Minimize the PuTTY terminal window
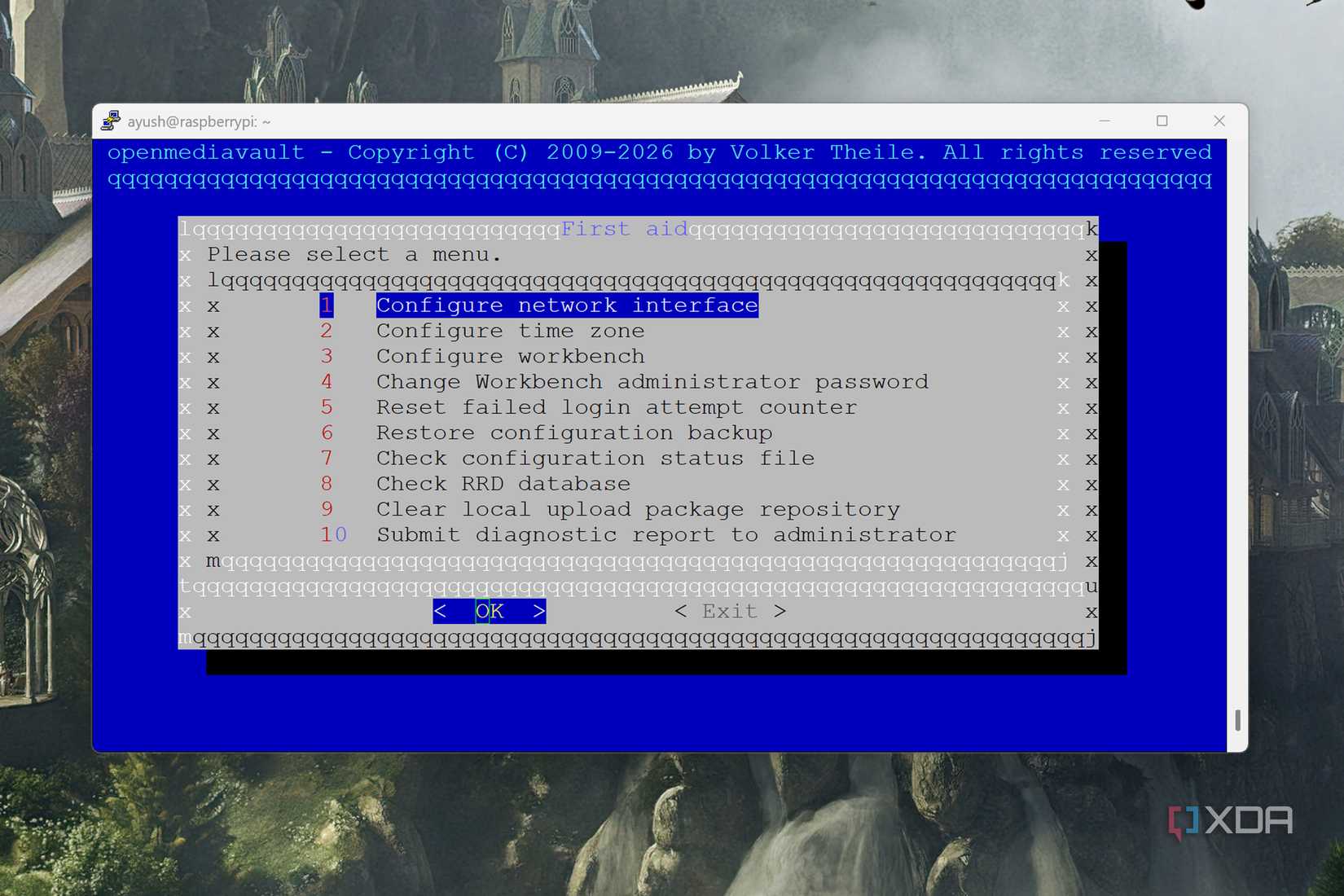Image resolution: width=1344 pixels, height=896 pixels. tap(1105, 121)
